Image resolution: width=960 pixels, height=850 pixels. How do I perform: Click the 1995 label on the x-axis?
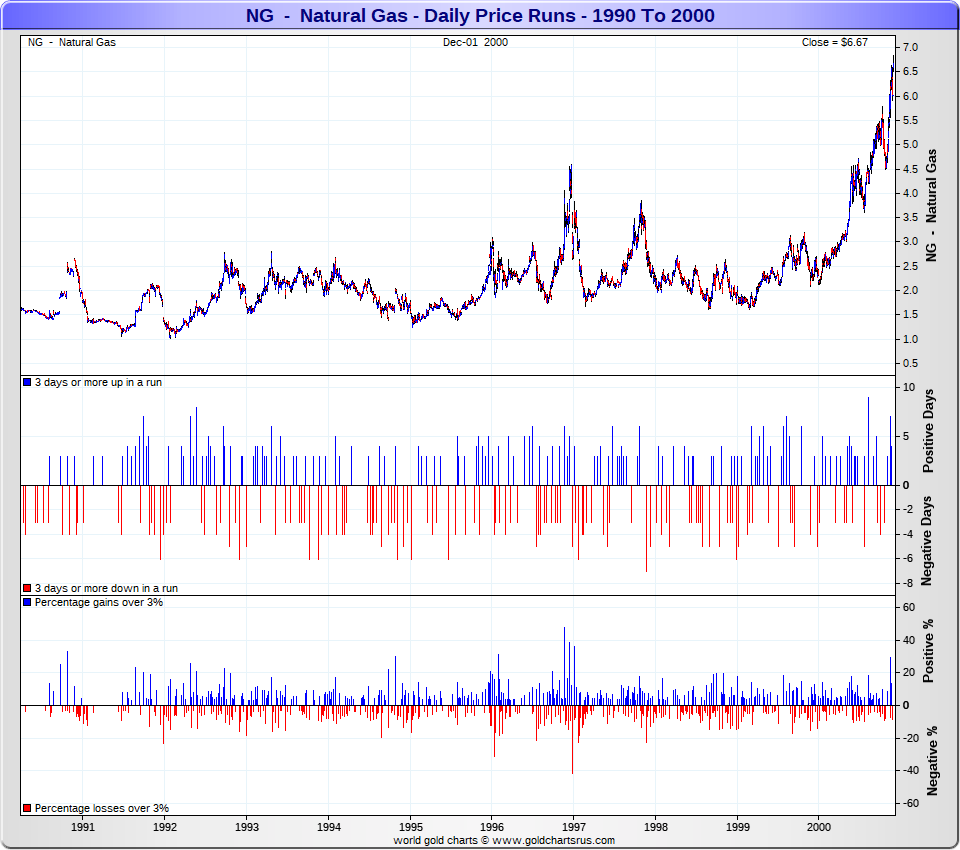pyautogui.click(x=411, y=827)
